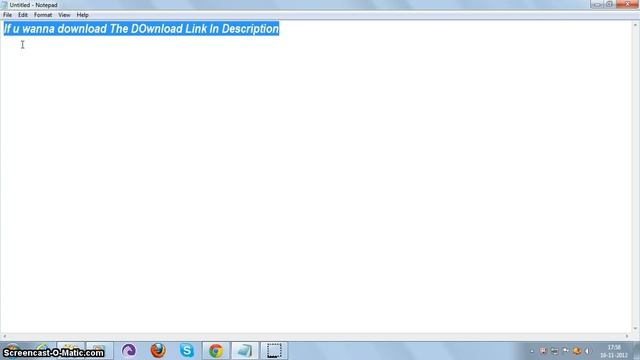
Task: Minimize the Notepad window
Action: (x=597, y=4)
